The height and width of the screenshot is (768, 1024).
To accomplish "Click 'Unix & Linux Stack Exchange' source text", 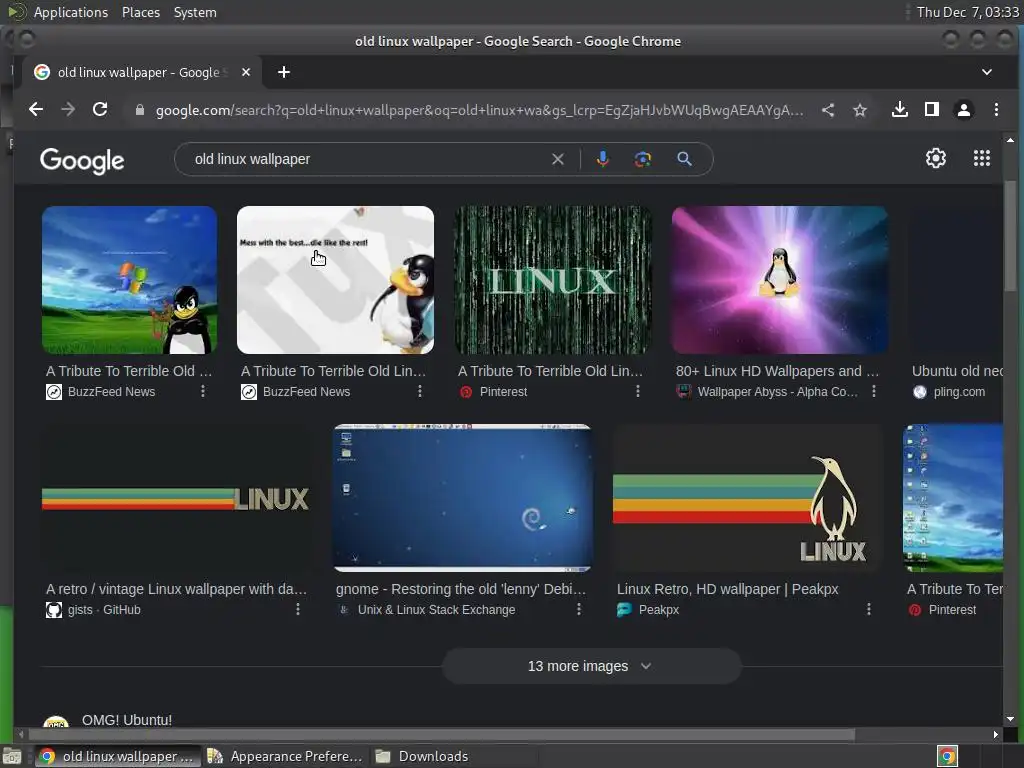I will (x=436, y=610).
